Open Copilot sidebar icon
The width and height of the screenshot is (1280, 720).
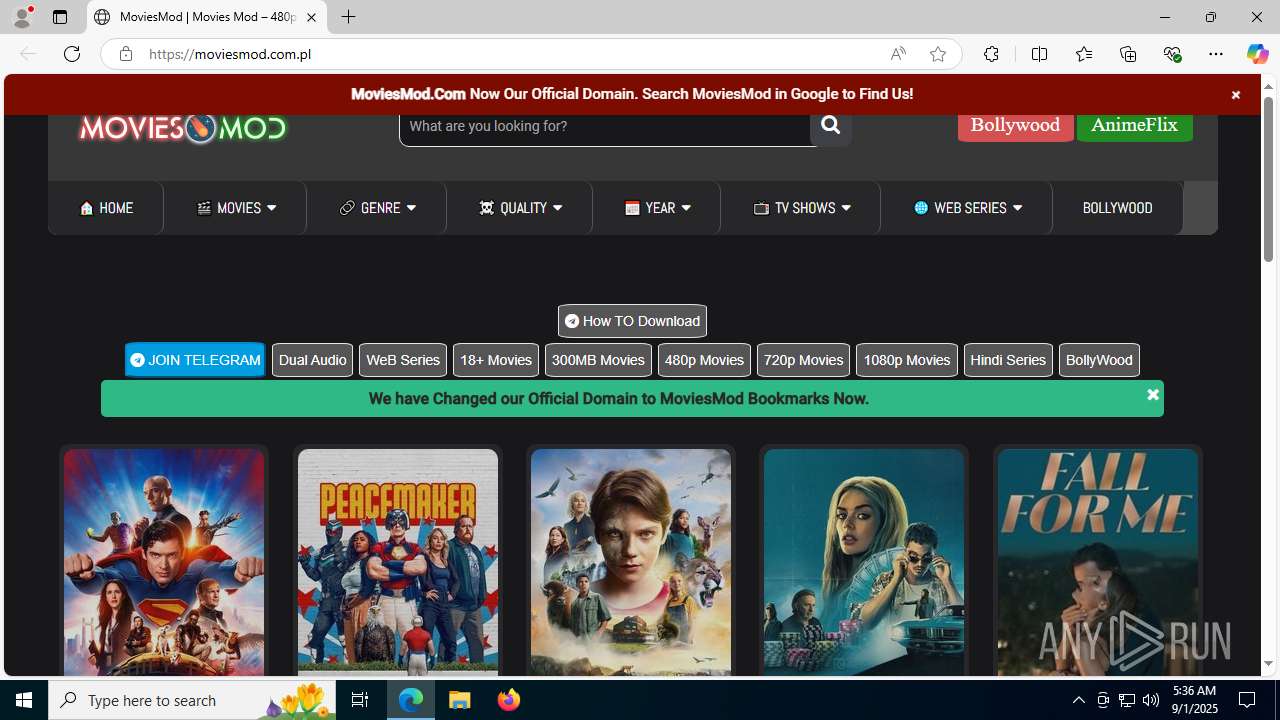[x=1257, y=54]
